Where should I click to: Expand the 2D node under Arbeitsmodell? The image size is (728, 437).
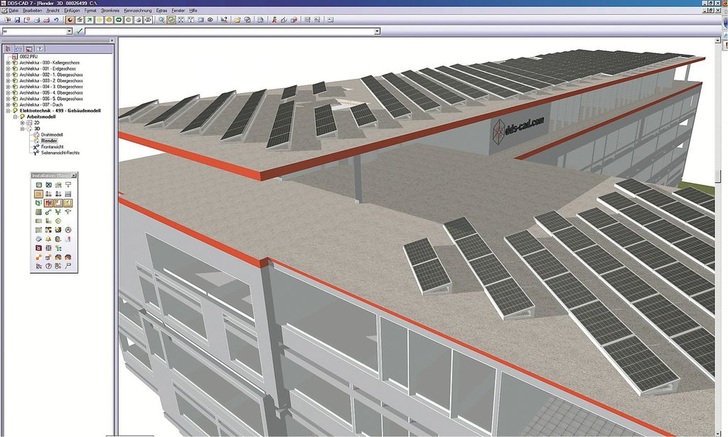click(x=23, y=122)
